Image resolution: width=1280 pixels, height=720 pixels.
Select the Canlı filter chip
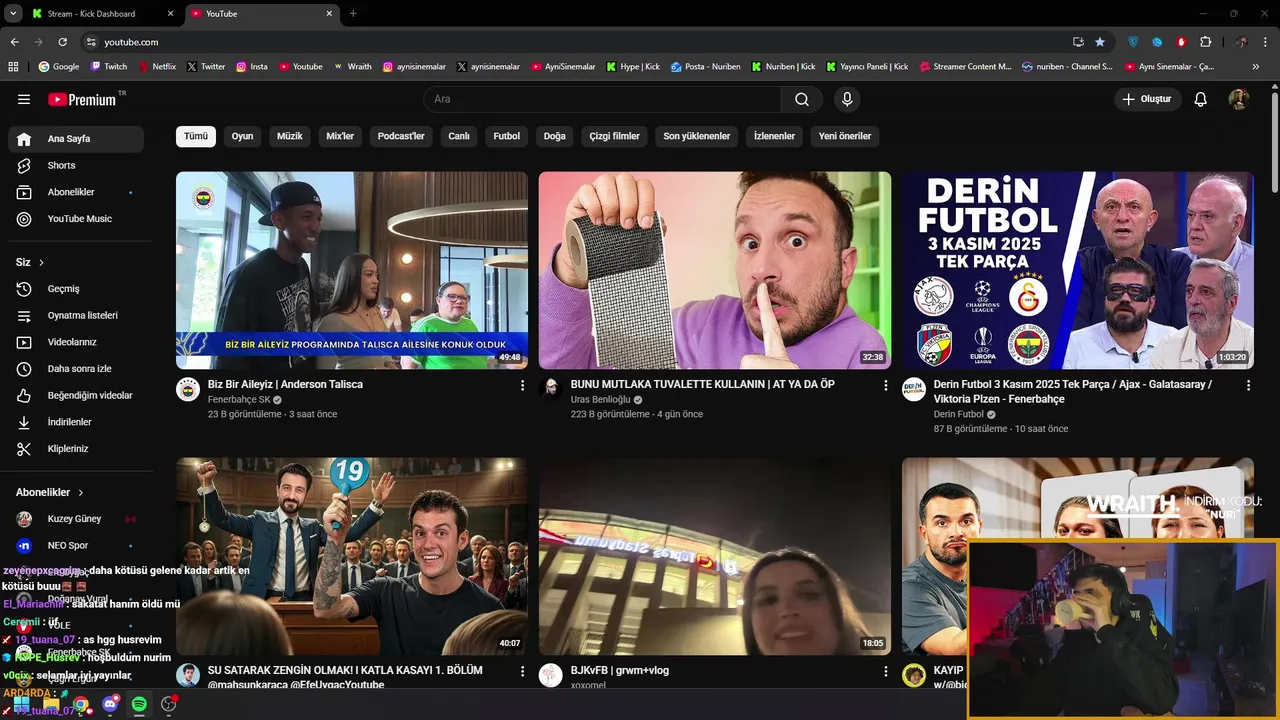[459, 136]
